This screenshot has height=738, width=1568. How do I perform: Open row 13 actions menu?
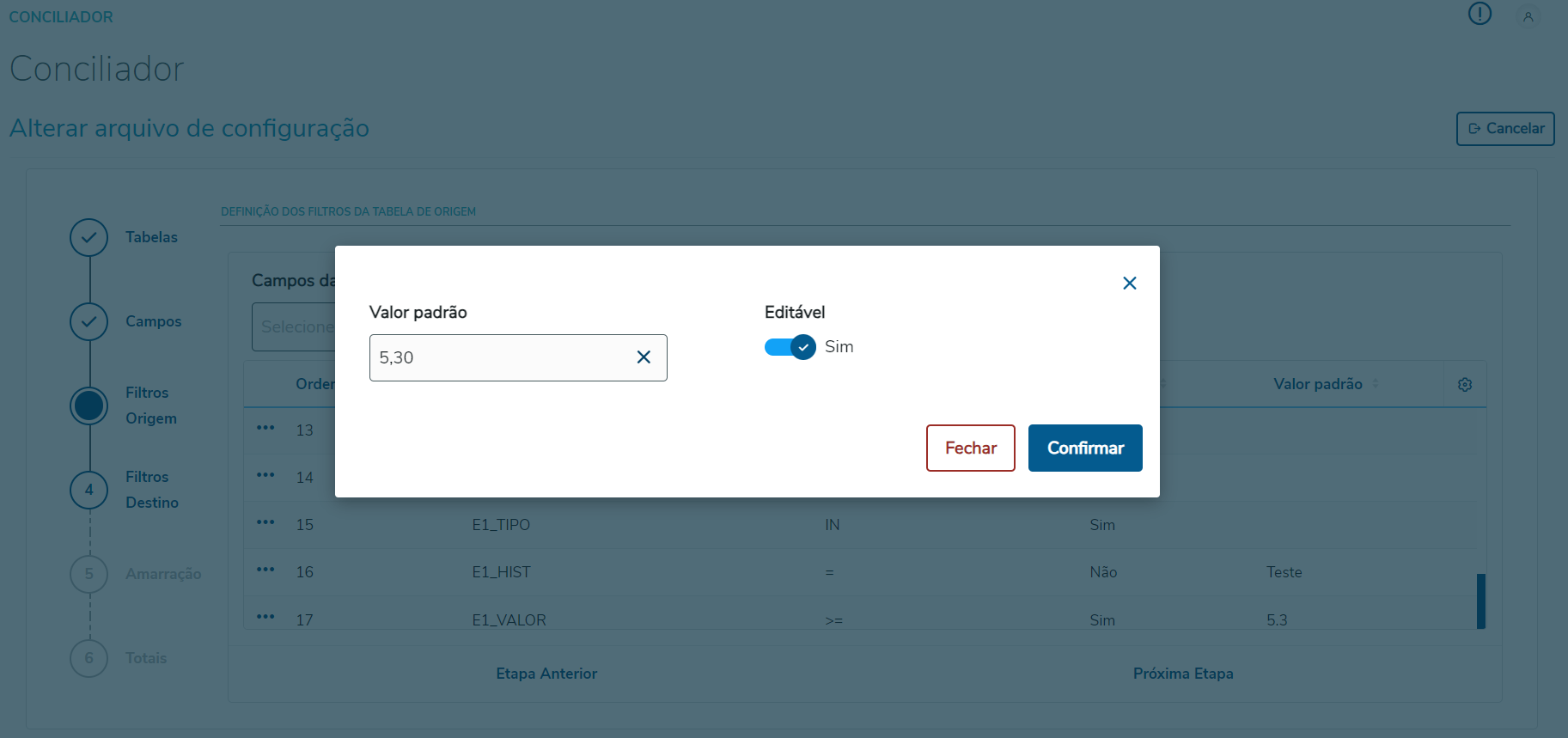(x=265, y=428)
